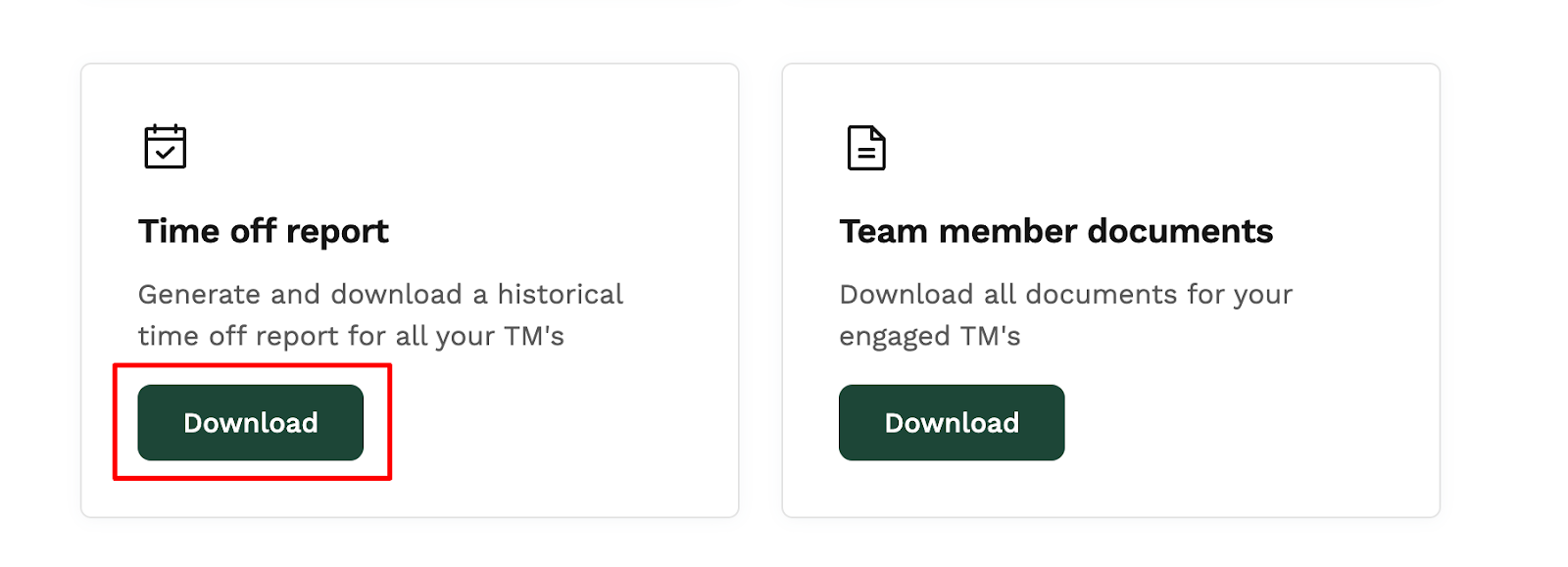Click the "engaged TM's" text line

929,336
